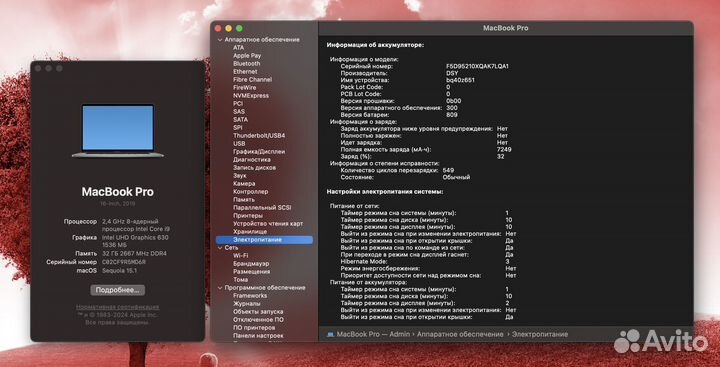
Task: Click Электропитание in the path bar
Action: 540,334
